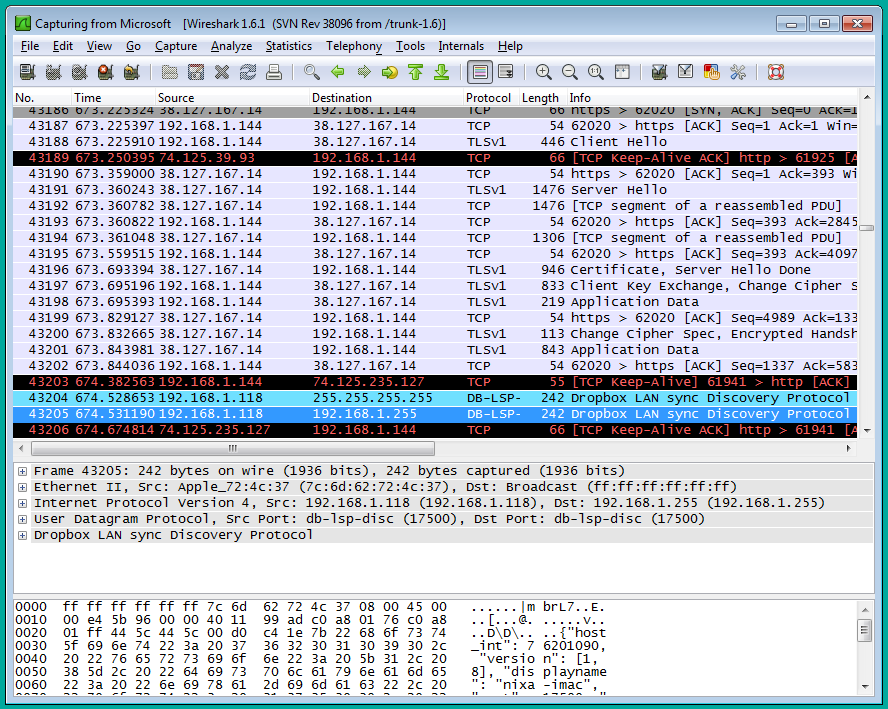Go to packet number icon

[390, 72]
